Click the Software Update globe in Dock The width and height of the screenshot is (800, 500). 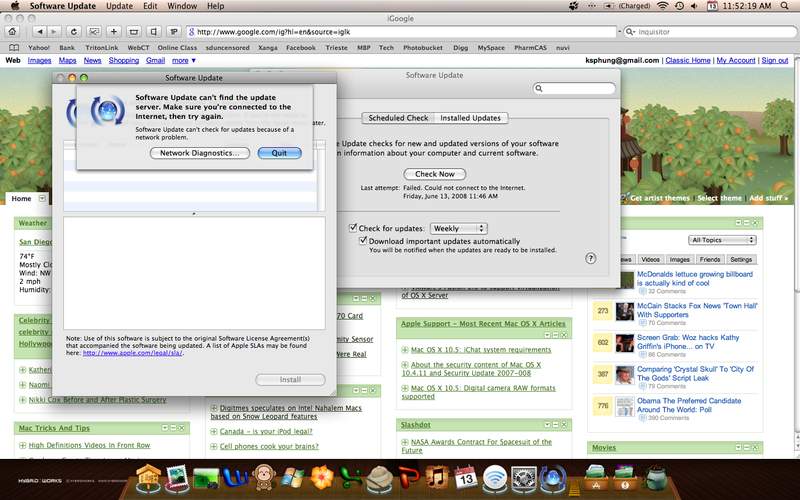553,478
